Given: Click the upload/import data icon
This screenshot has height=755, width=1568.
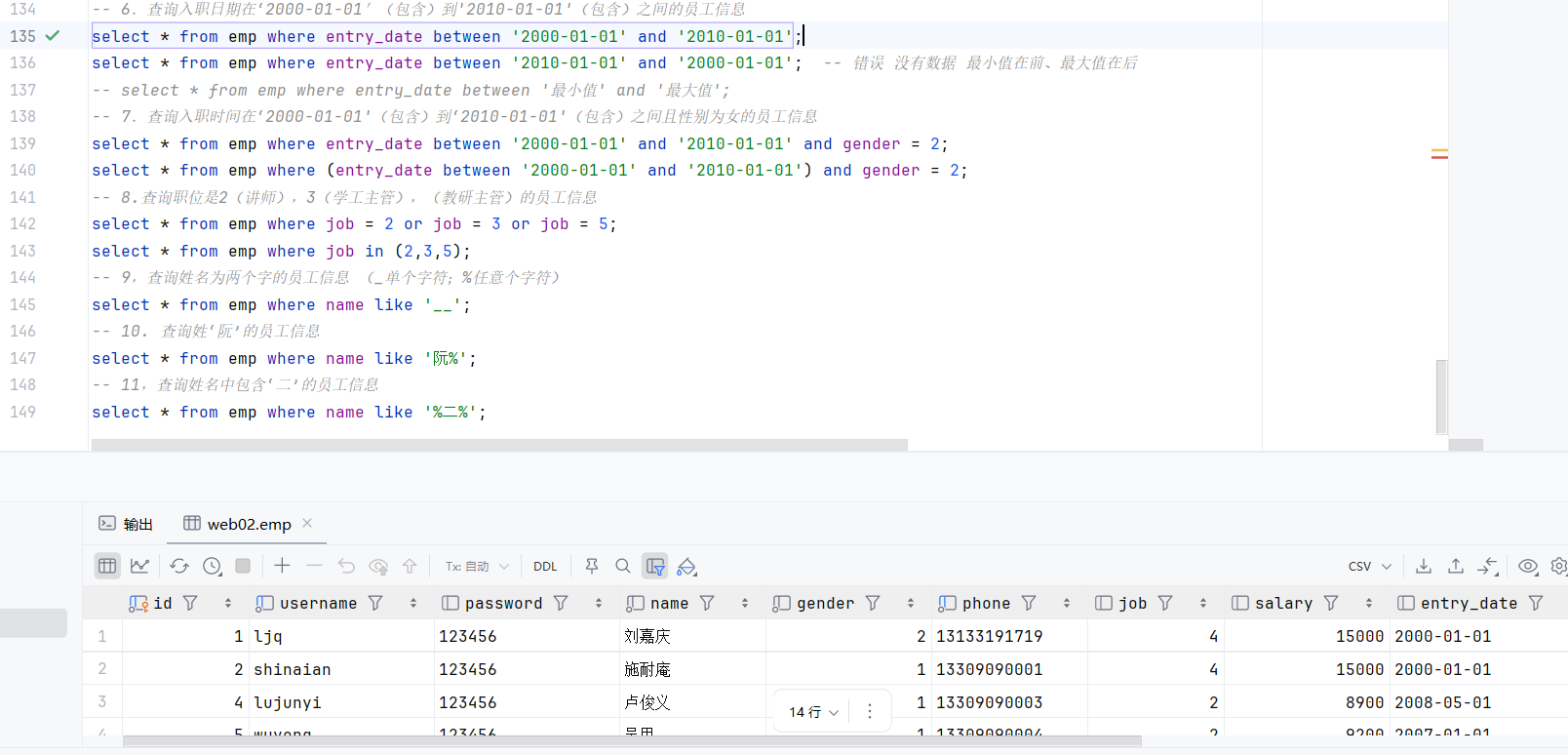Looking at the screenshot, I should coord(1456,566).
